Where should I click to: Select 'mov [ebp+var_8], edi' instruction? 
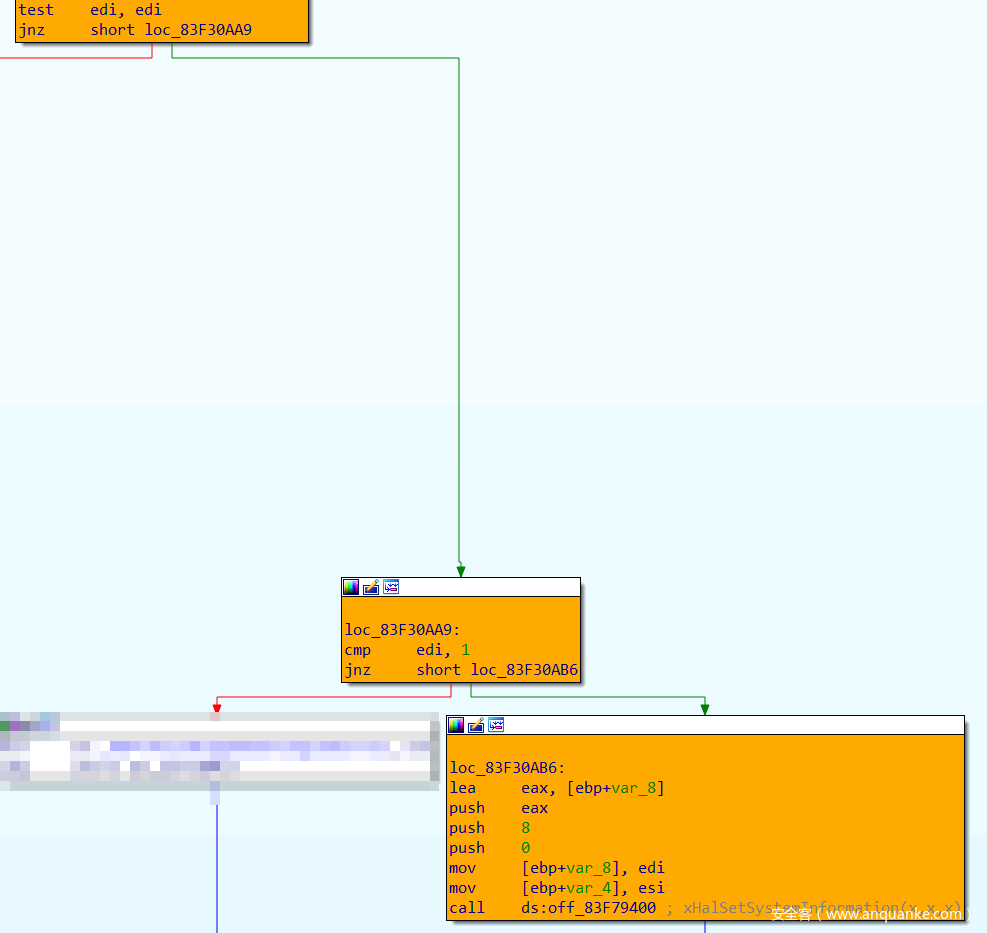pyautogui.click(x=557, y=869)
